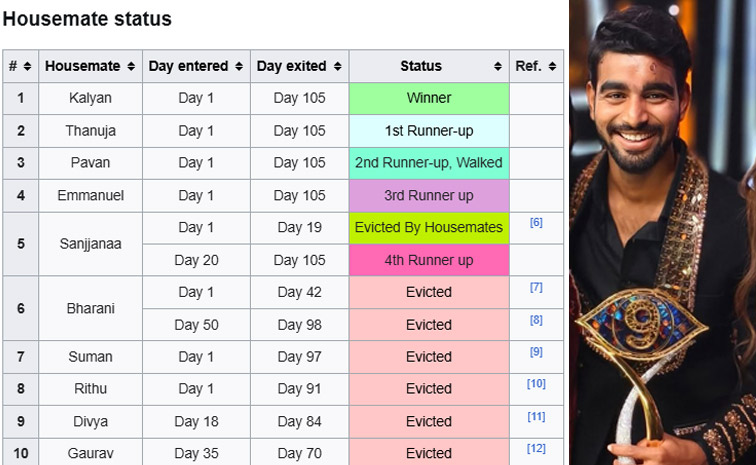
Task: Open the winner photo with trophy
Action: 662,232
